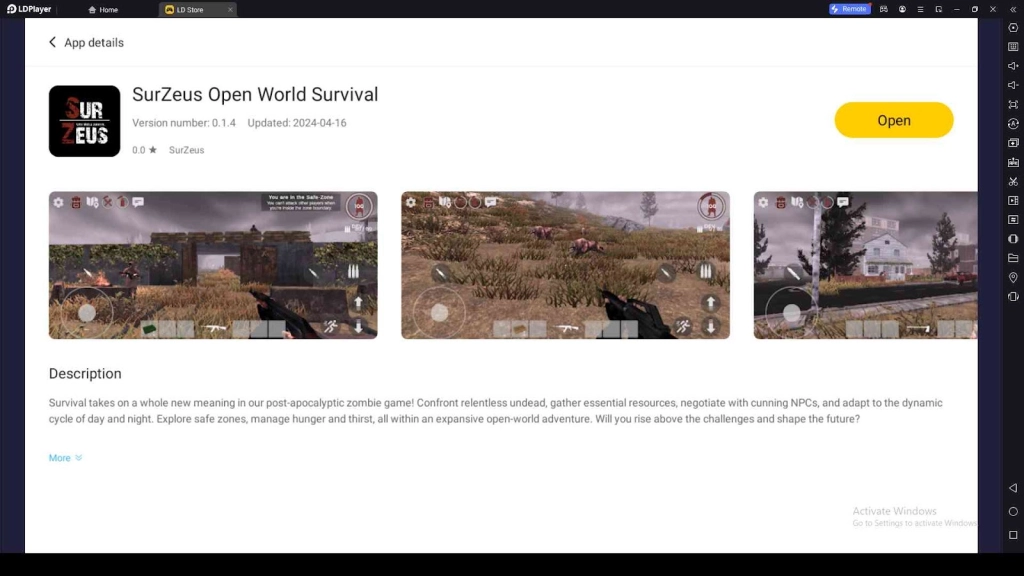Open the shared folder icon
This screenshot has width=1024, height=576.
point(1013,258)
